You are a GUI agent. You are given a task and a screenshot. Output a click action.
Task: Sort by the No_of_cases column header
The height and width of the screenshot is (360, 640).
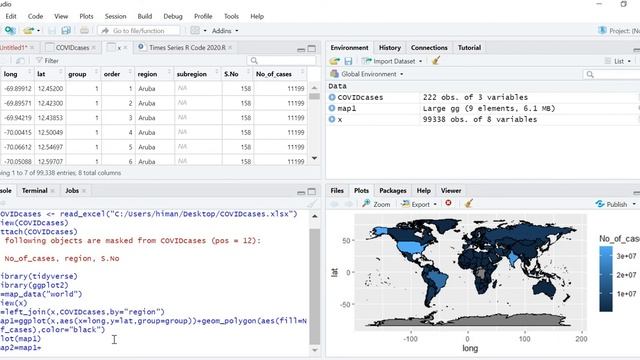(x=280, y=74)
